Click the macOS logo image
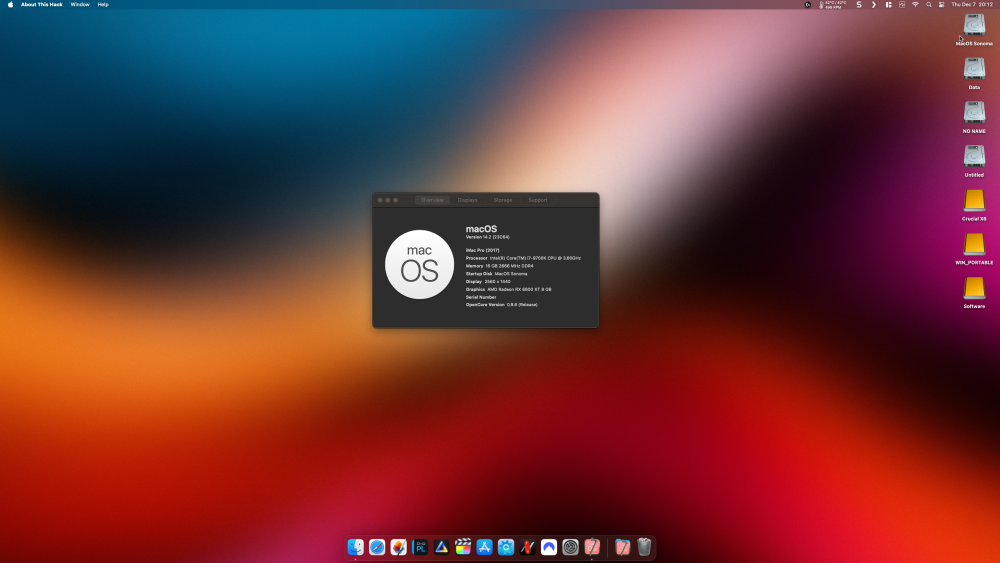 [420, 265]
